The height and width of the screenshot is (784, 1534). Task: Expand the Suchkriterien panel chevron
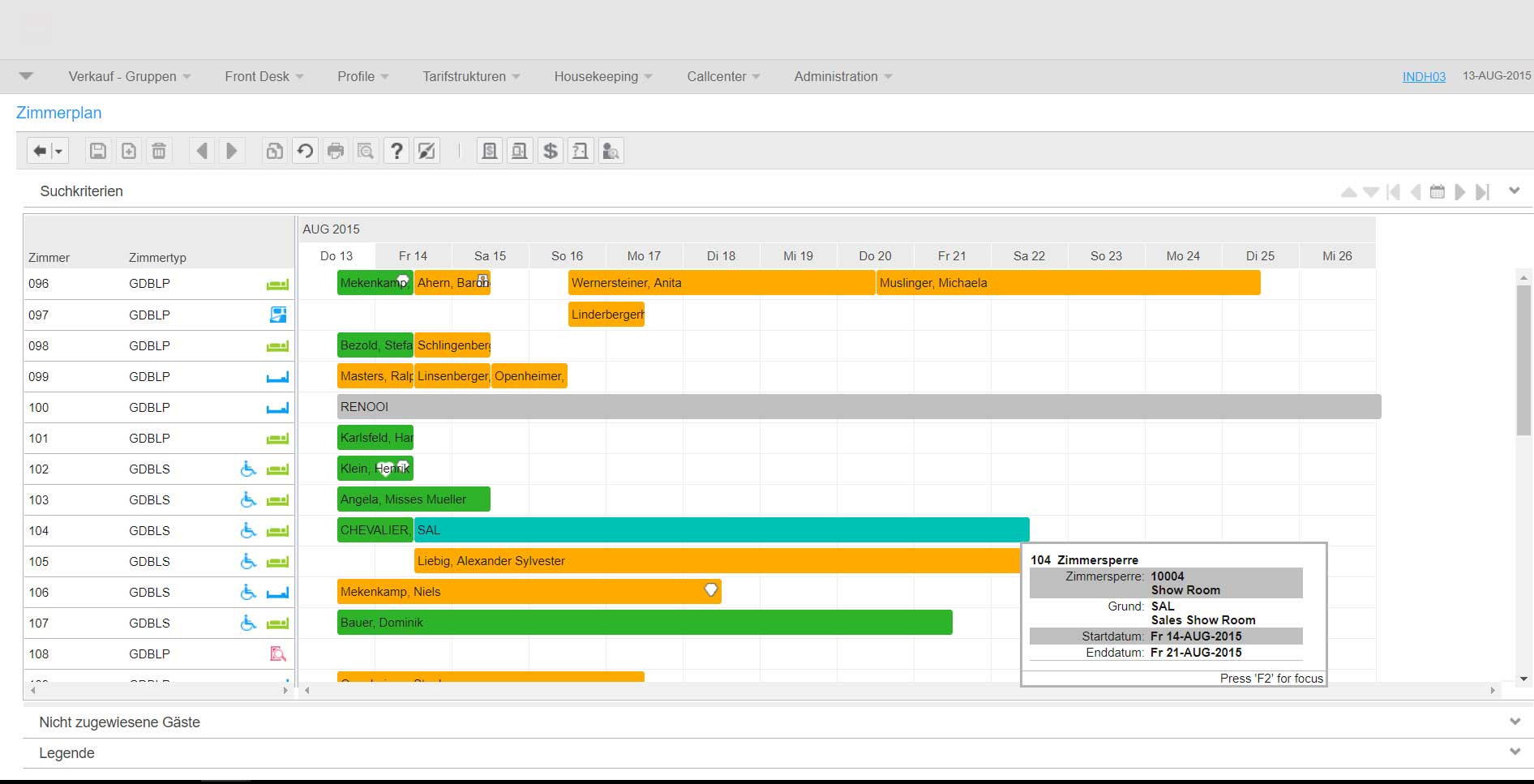(x=1514, y=191)
